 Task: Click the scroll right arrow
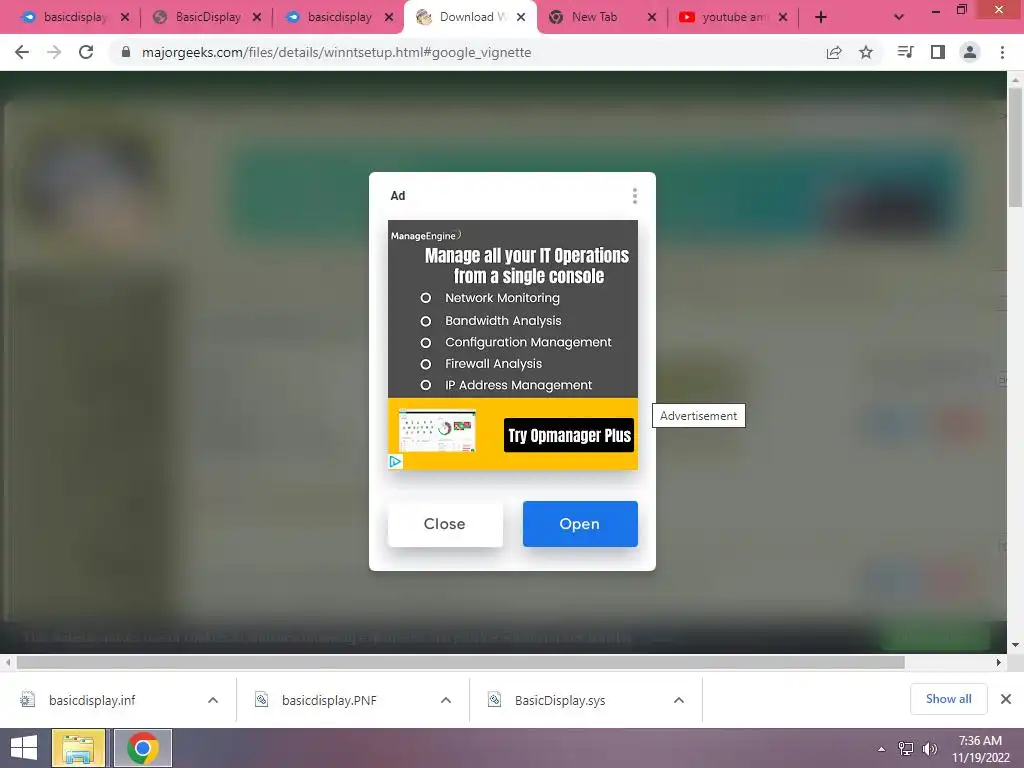(998, 662)
